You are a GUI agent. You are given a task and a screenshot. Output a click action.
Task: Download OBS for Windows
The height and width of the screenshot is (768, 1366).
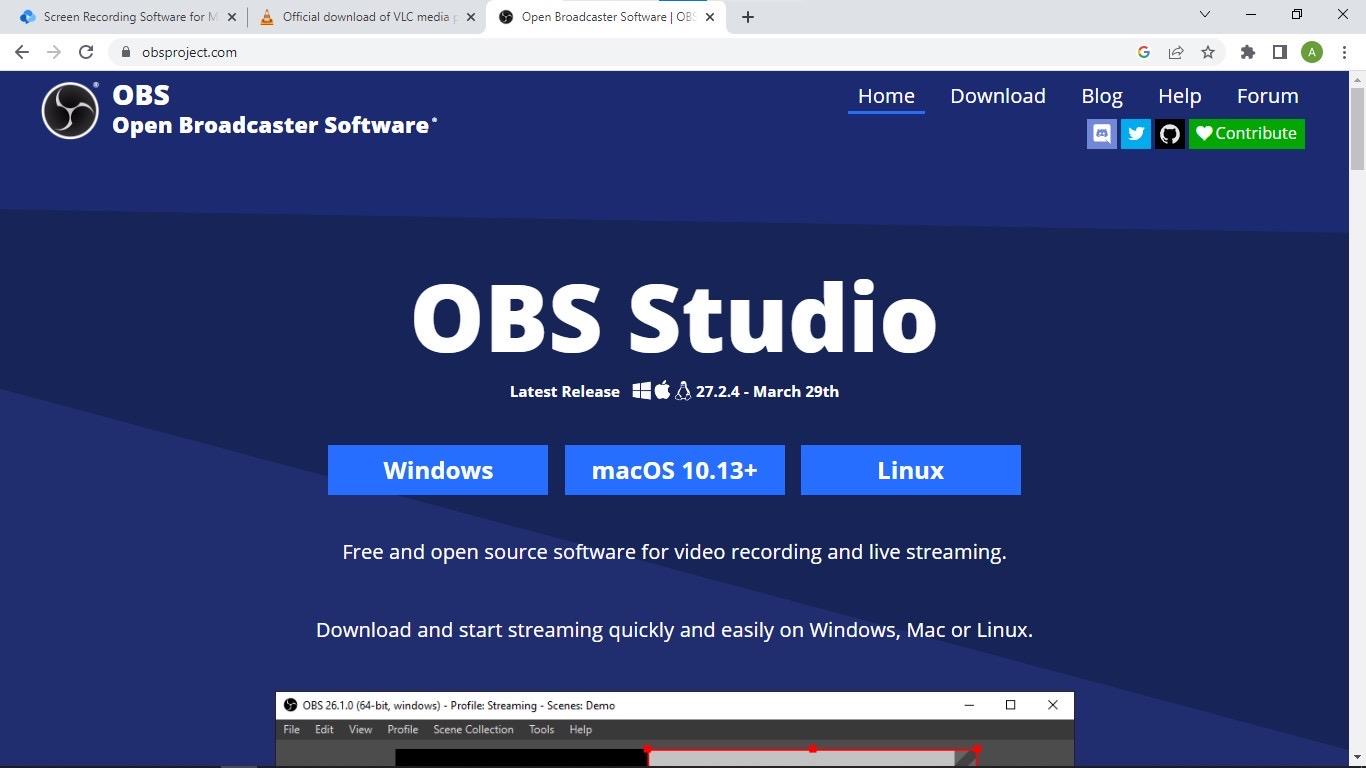pos(438,470)
